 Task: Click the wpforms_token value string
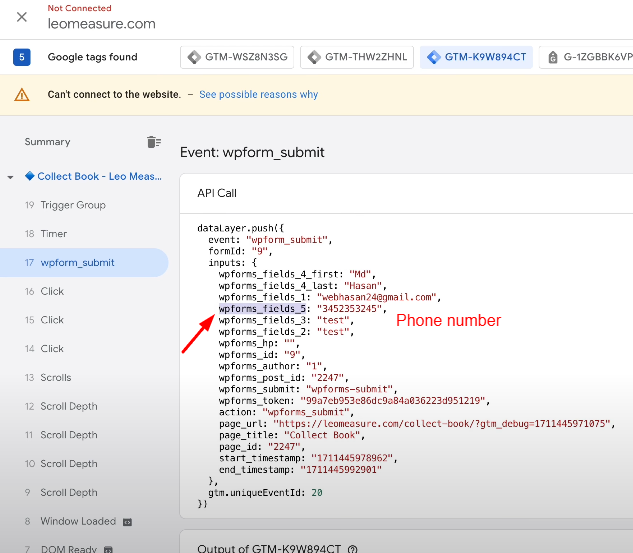pos(392,401)
